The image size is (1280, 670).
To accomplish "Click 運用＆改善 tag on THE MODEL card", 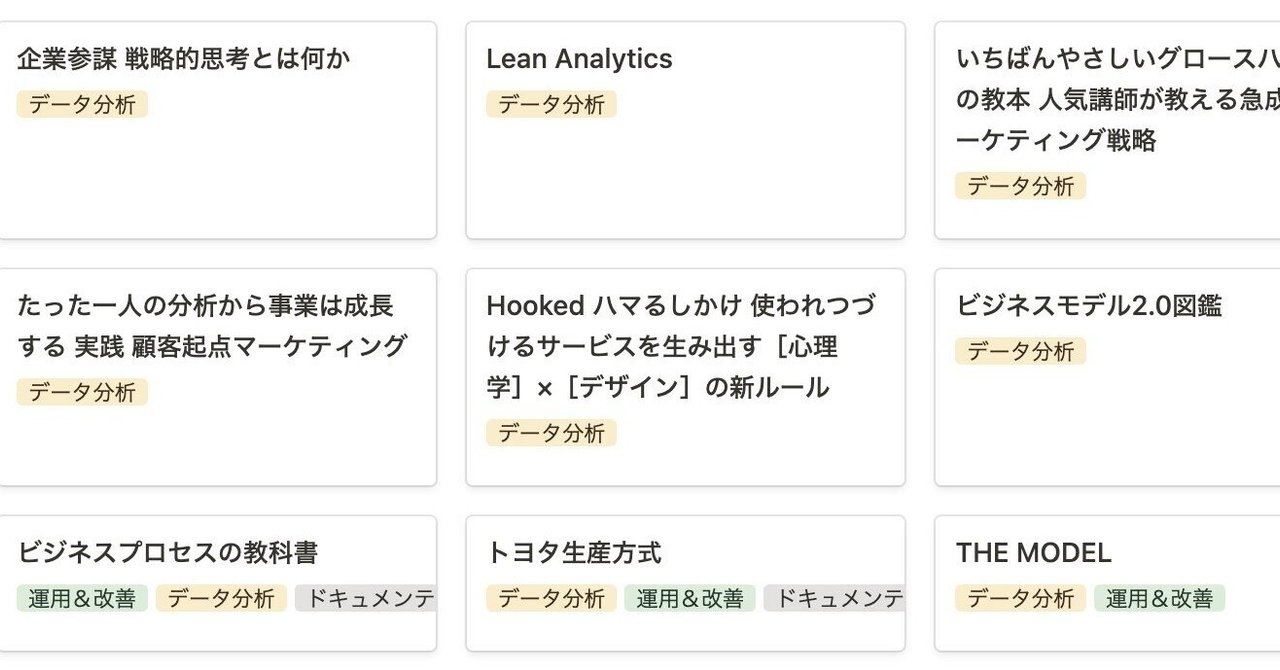I will coord(1159,599).
